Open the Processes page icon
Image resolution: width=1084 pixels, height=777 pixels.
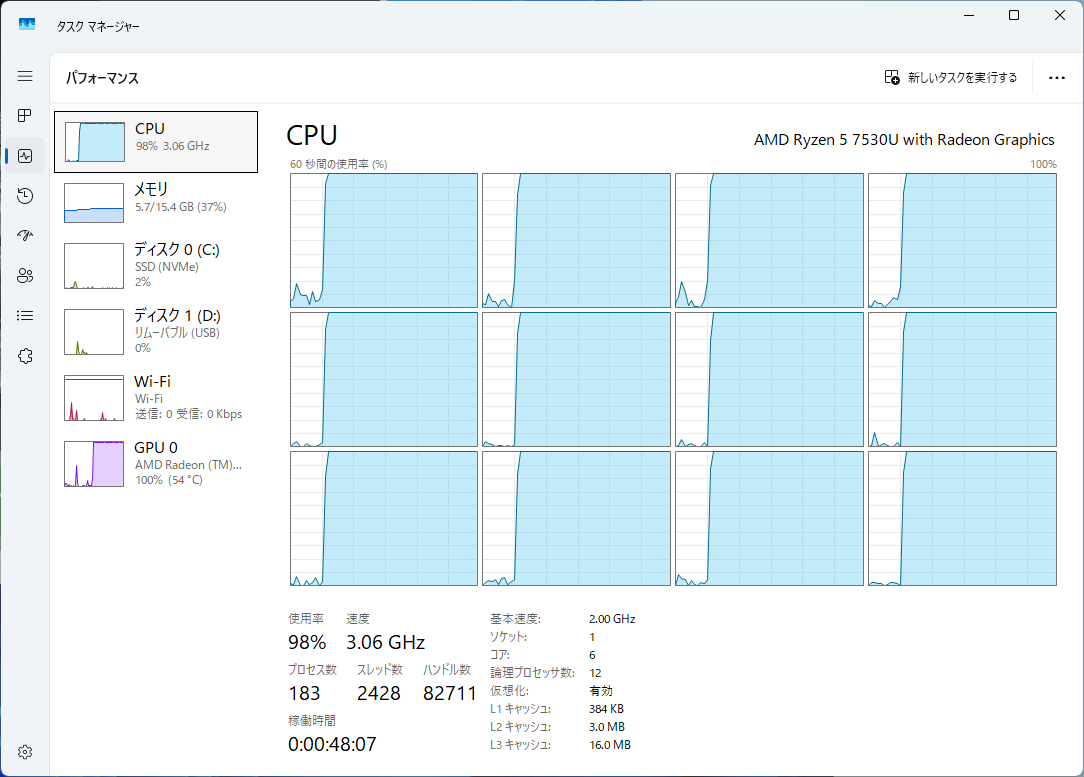click(25, 116)
